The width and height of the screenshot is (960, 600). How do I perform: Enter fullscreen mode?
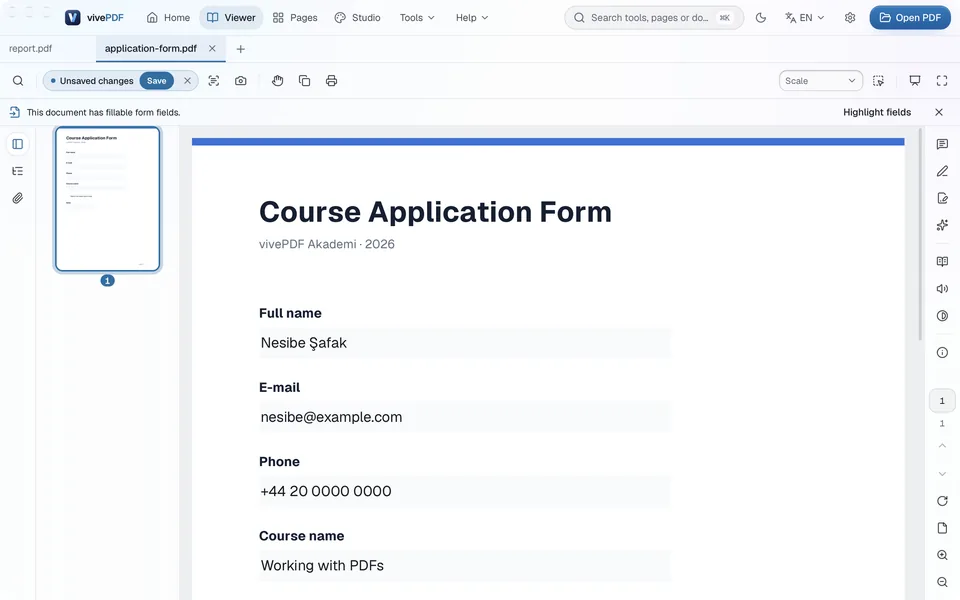click(942, 81)
